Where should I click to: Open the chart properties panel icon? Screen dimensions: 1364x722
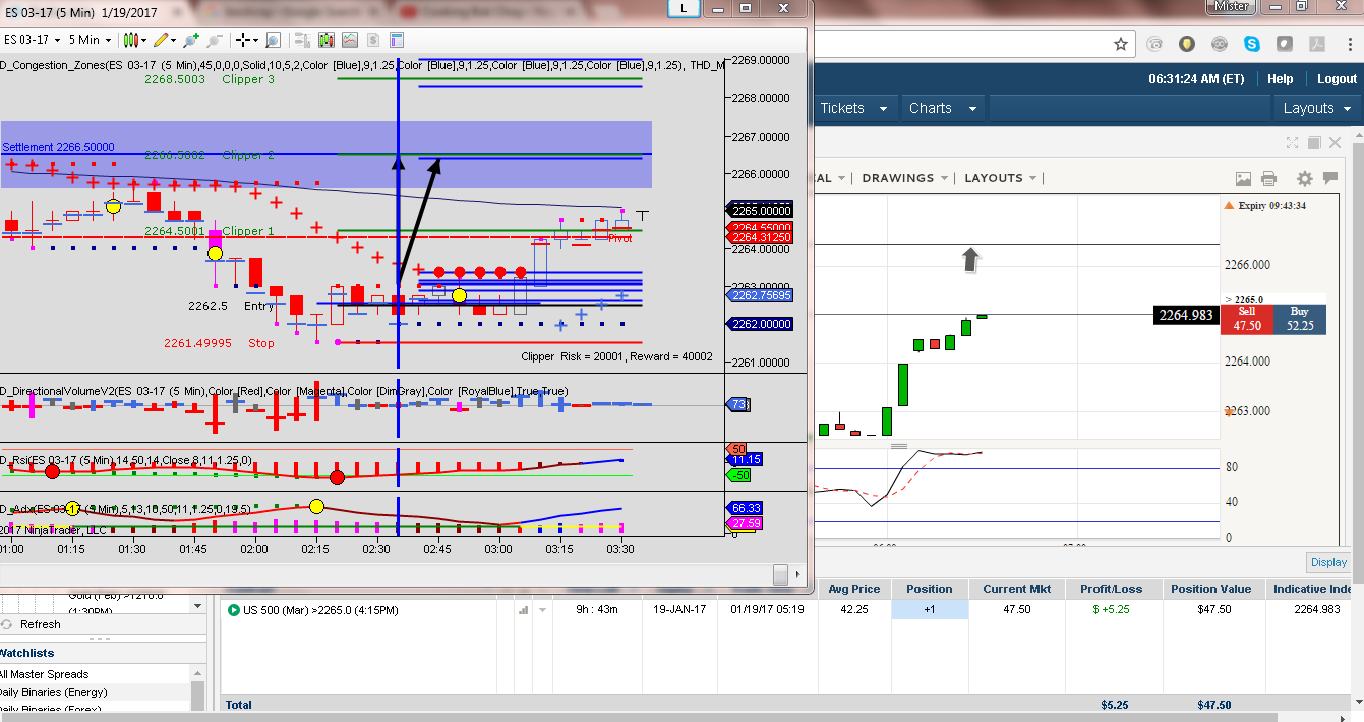tap(397, 40)
